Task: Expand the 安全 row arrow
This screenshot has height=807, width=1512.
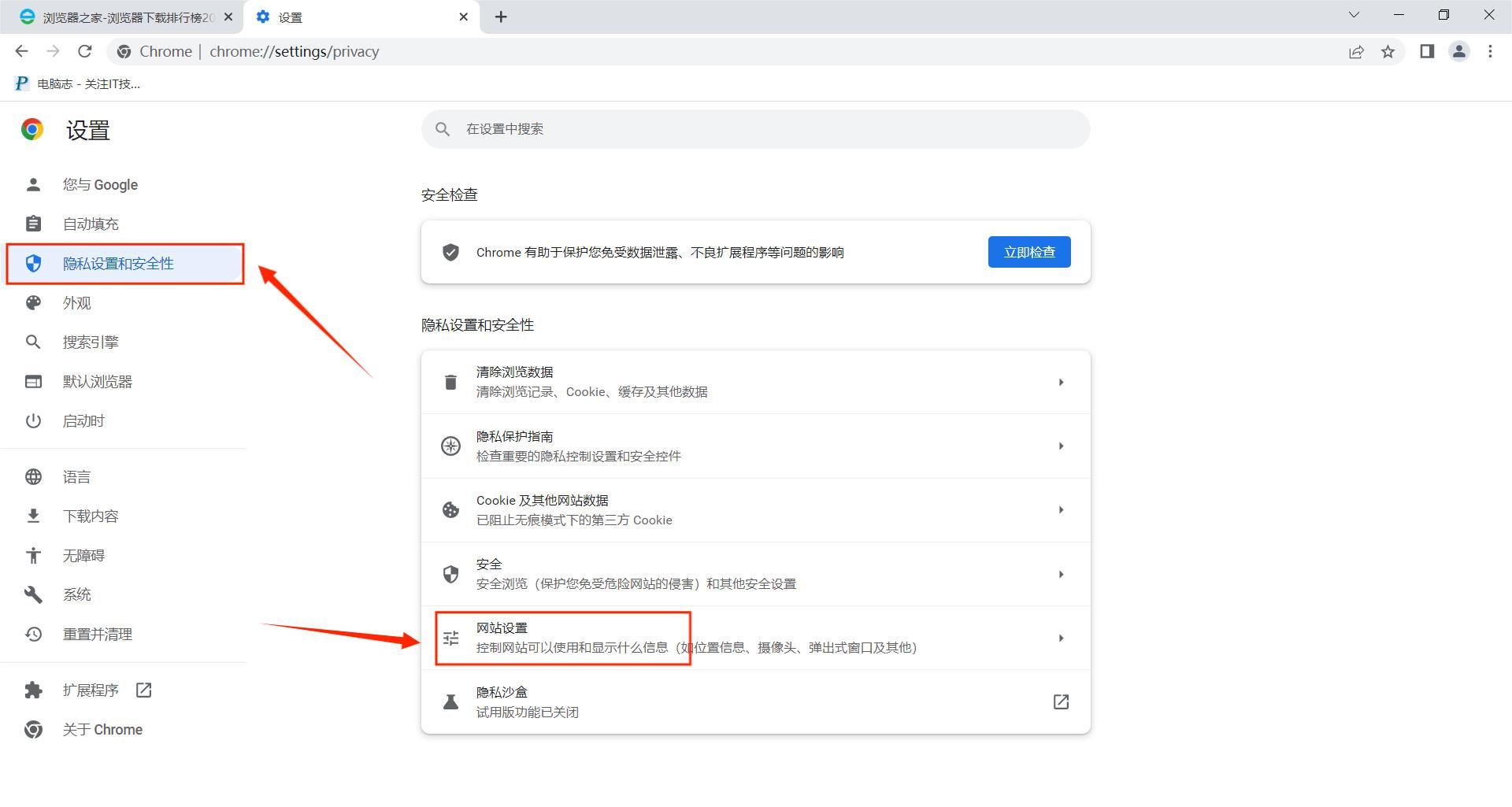Action: click(1061, 574)
